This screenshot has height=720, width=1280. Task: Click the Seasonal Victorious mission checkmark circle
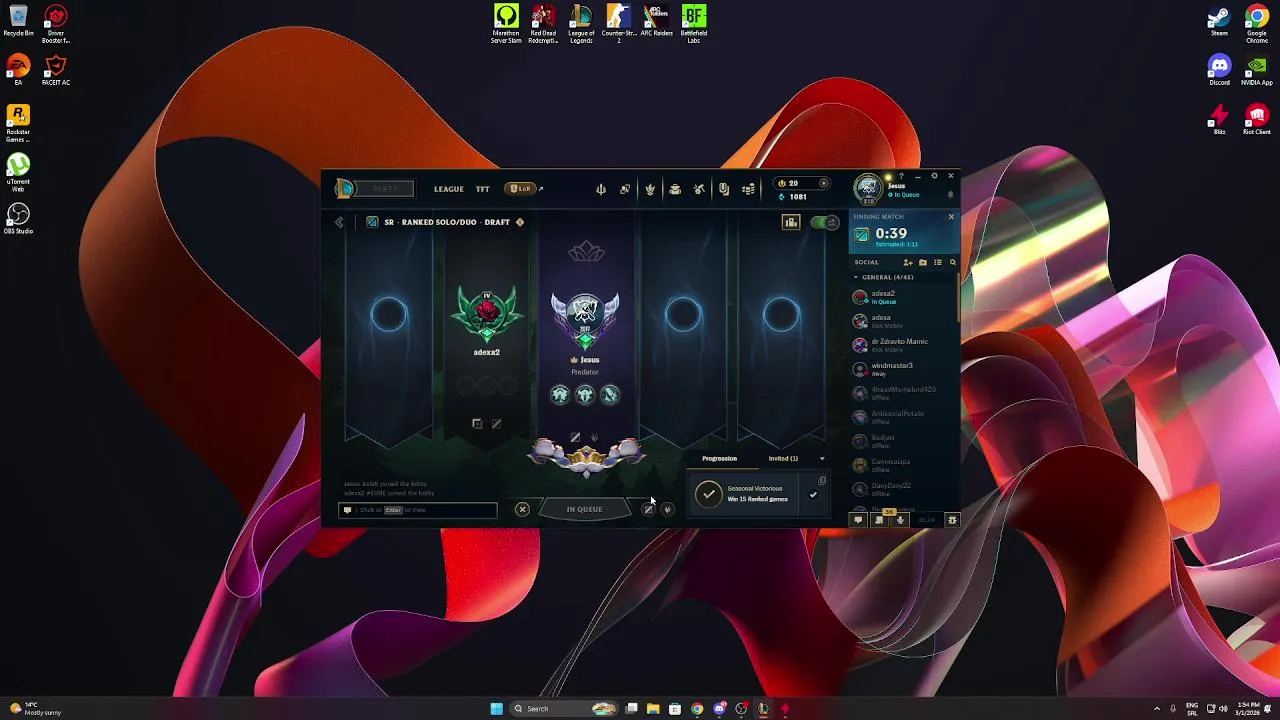point(709,494)
